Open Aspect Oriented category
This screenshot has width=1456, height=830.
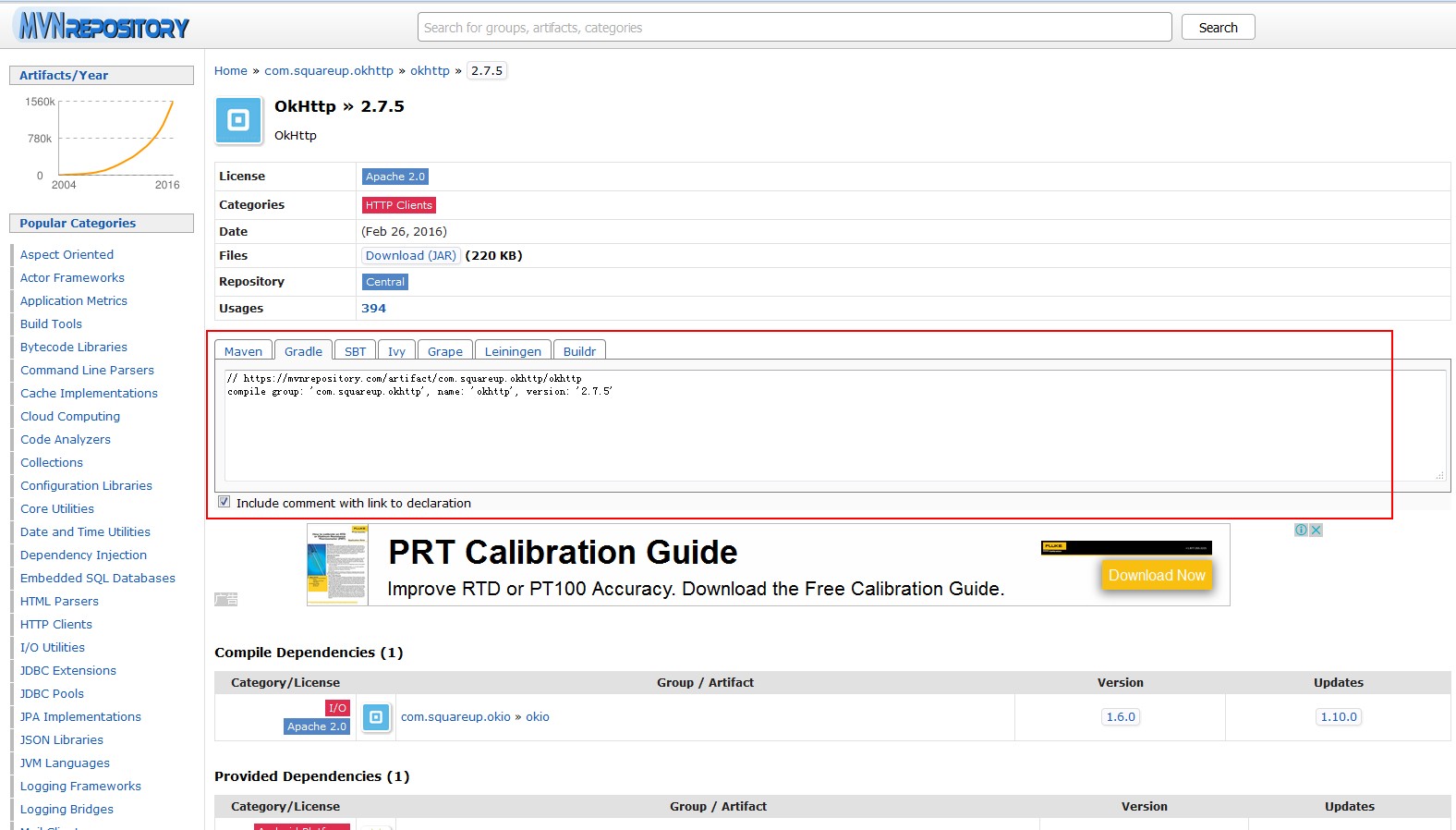pyautogui.click(x=67, y=255)
